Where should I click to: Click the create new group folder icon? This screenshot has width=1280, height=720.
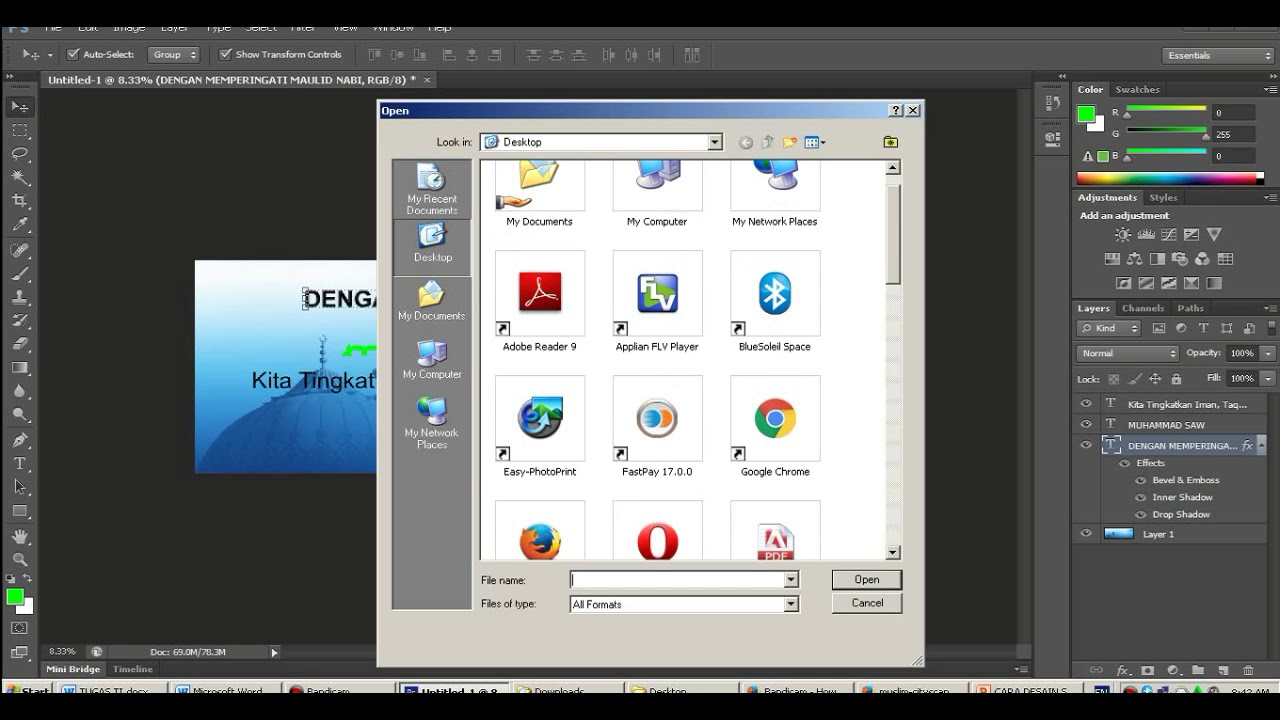pyautogui.click(x=1198, y=670)
